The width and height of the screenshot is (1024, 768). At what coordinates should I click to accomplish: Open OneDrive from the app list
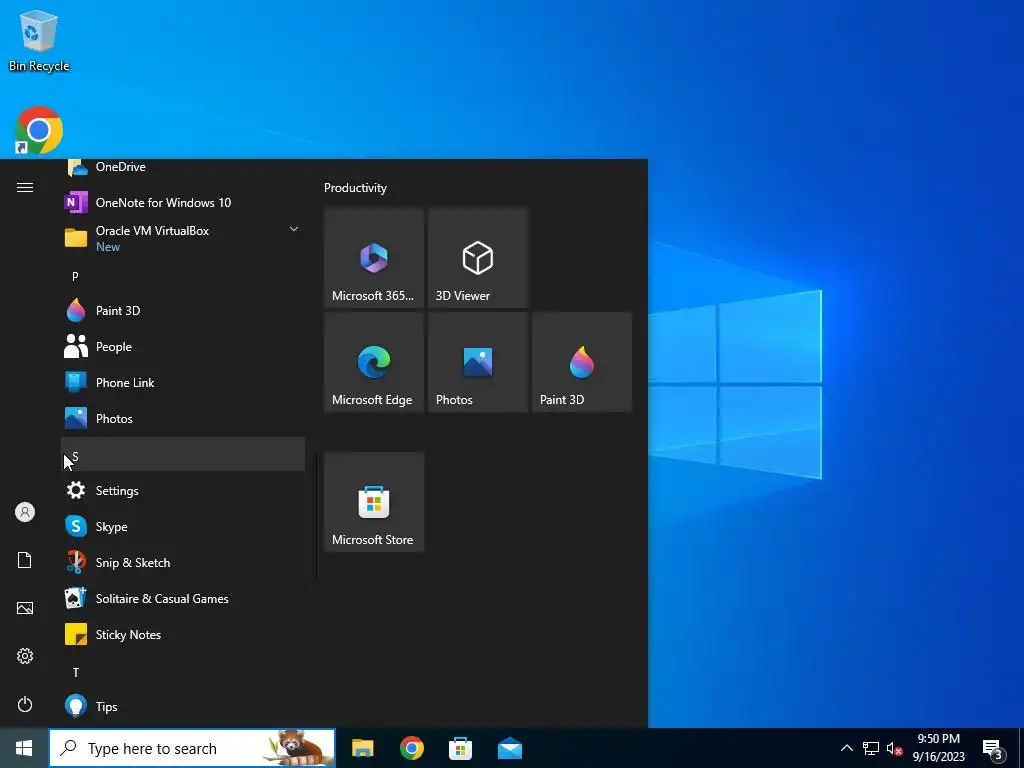(183, 168)
